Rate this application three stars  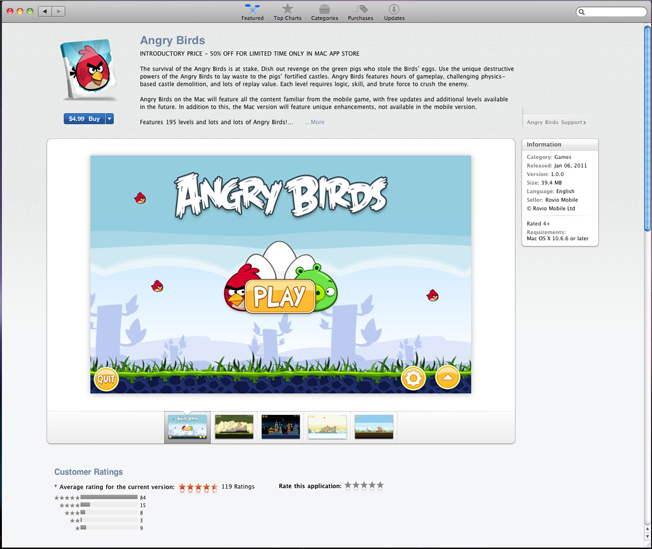coord(364,485)
